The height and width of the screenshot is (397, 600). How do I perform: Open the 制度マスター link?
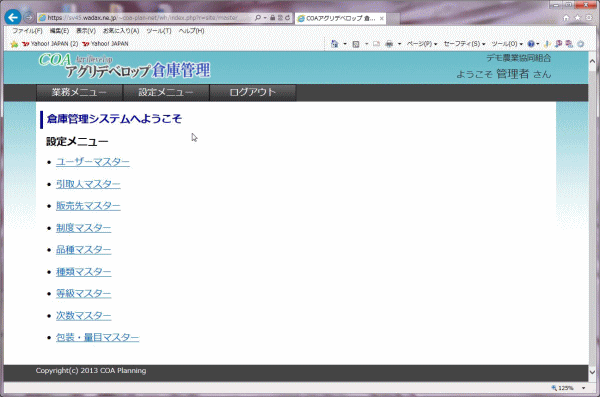pos(83,228)
